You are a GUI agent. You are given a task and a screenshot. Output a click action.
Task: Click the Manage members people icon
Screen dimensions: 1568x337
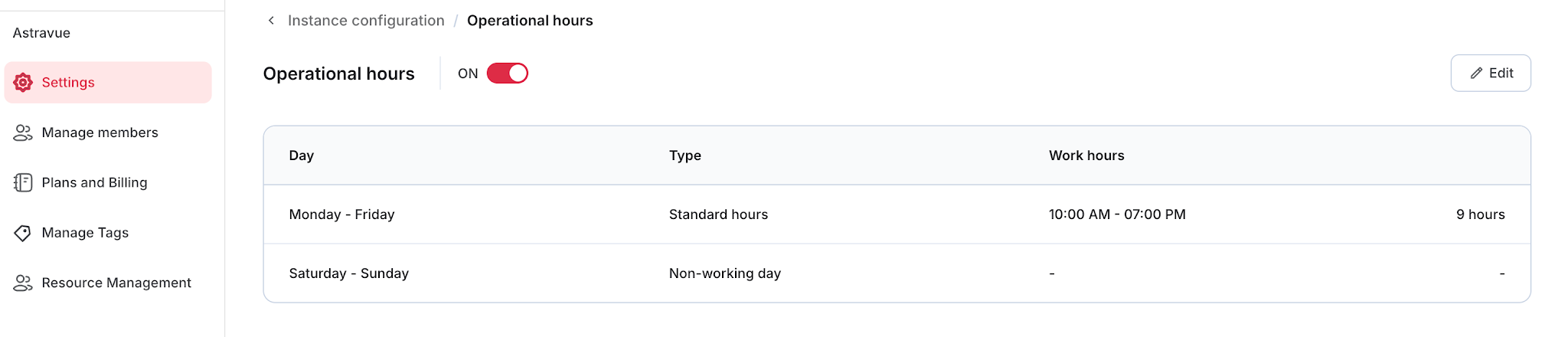click(x=23, y=133)
